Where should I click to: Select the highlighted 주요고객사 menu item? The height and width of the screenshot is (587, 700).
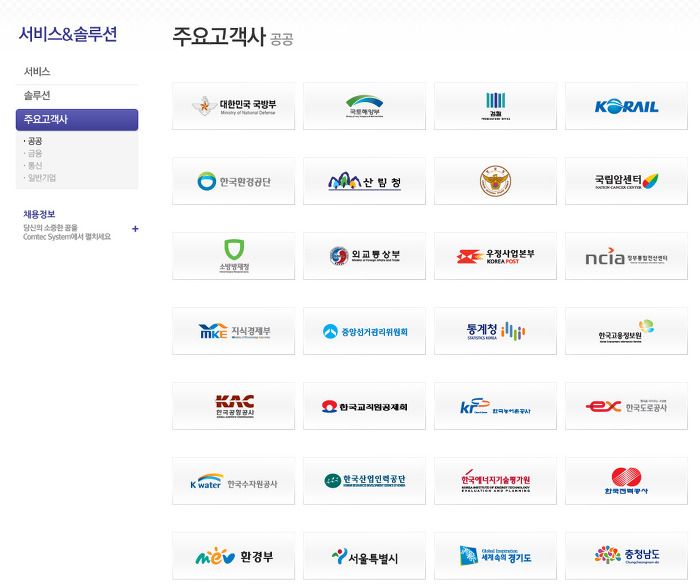[77, 120]
